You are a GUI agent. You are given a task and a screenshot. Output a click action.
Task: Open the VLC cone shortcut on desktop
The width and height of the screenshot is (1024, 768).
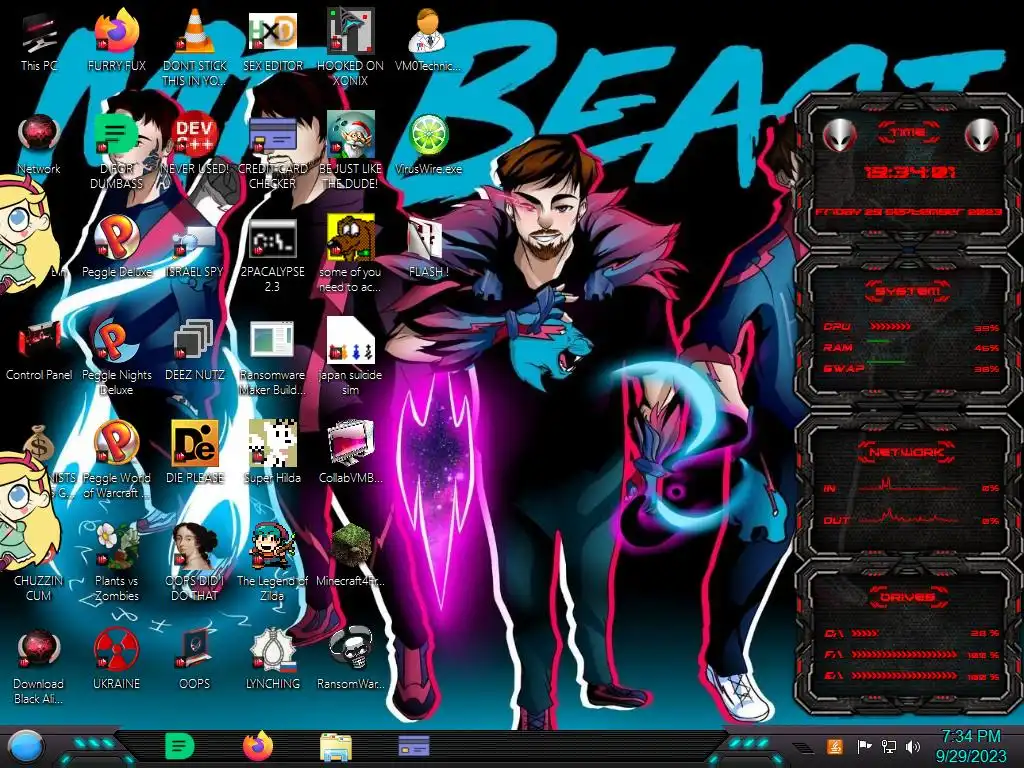click(195, 47)
